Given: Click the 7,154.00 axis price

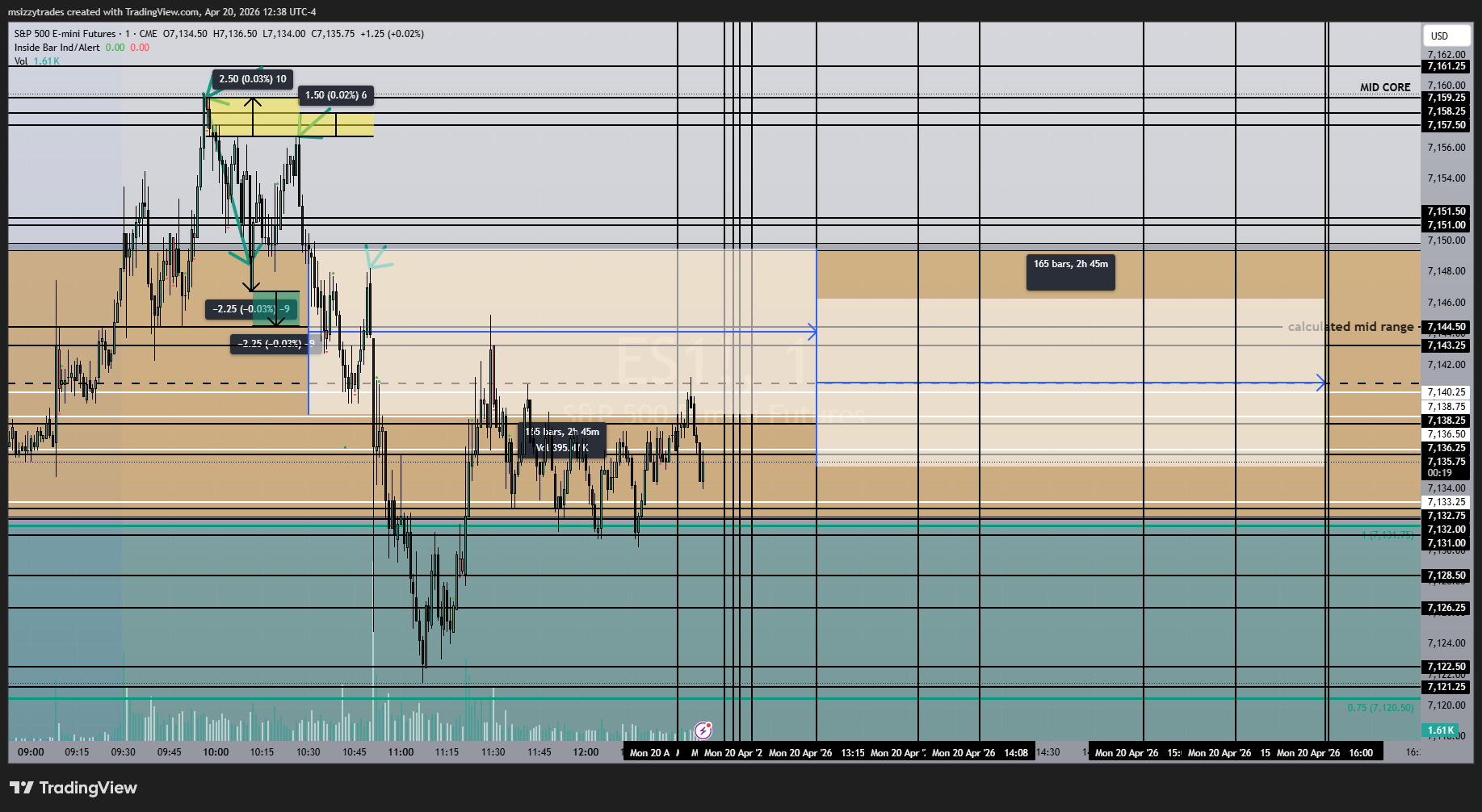Looking at the screenshot, I should (x=1446, y=178).
